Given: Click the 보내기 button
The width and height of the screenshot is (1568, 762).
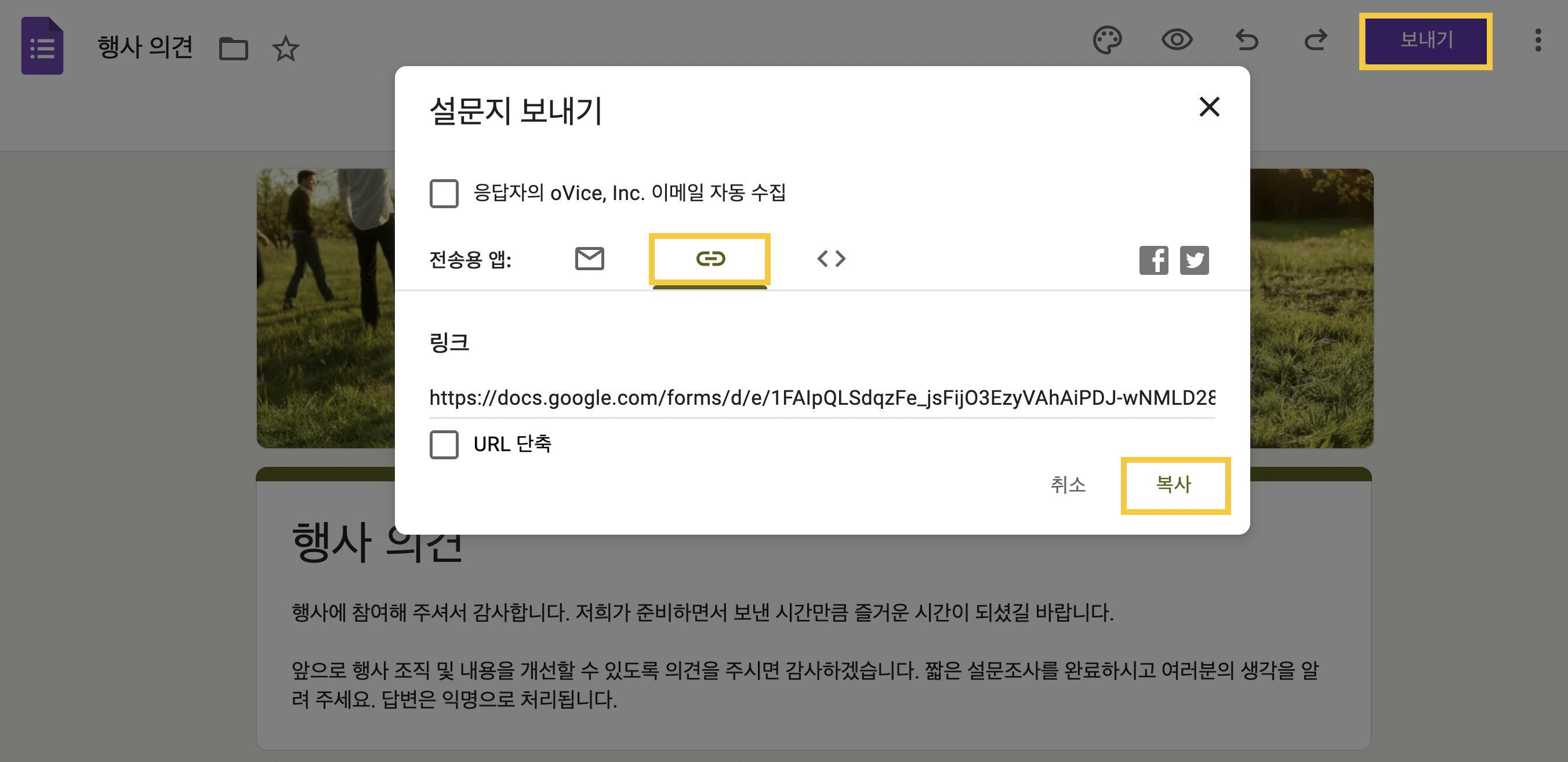Looking at the screenshot, I should [x=1425, y=41].
